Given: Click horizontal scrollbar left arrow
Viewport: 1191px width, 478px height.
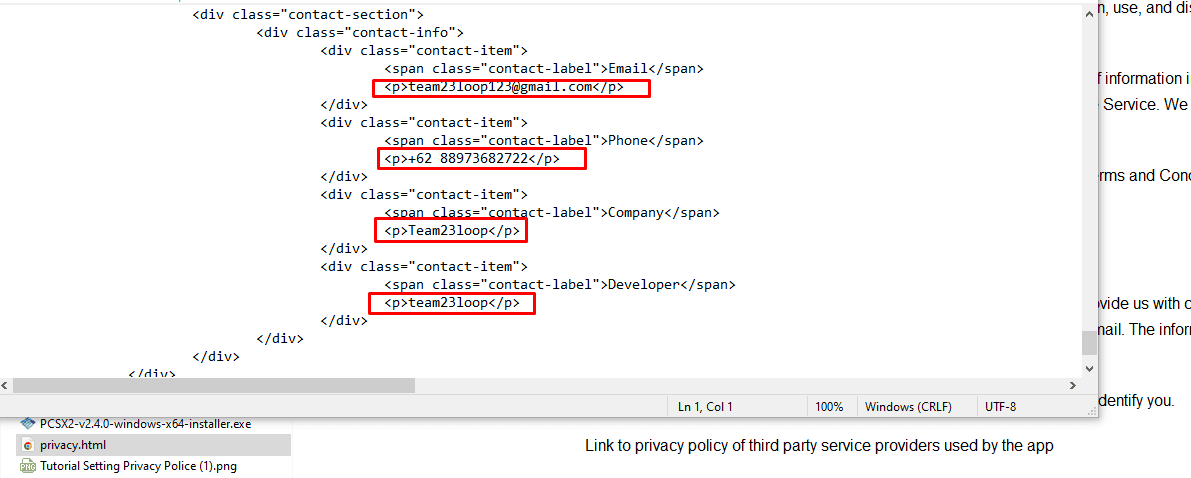Looking at the screenshot, I should click(6, 385).
